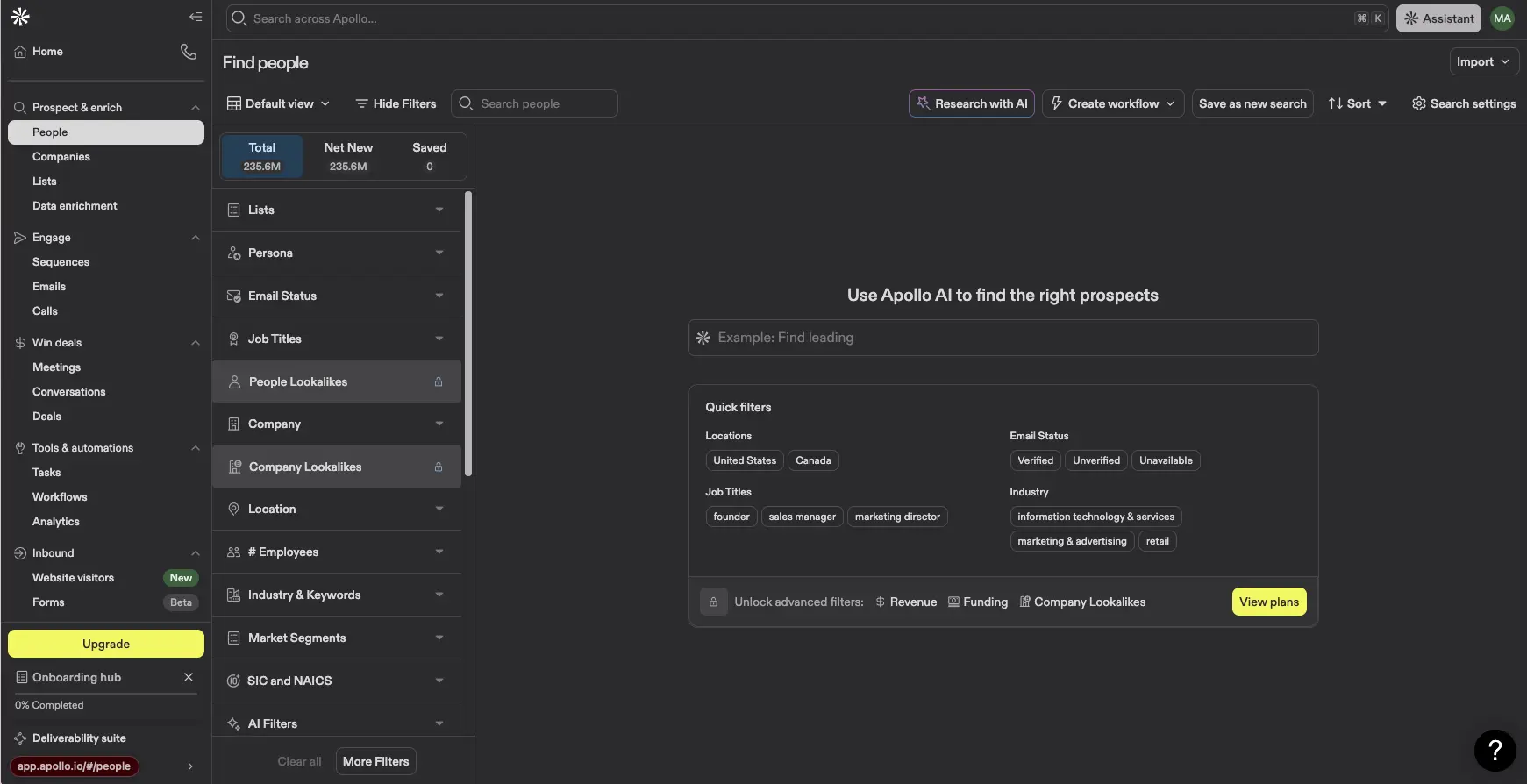Viewport: 1527px width, 784px height.
Task: Expand the AI Filters section
Action: (x=337, y=723)
